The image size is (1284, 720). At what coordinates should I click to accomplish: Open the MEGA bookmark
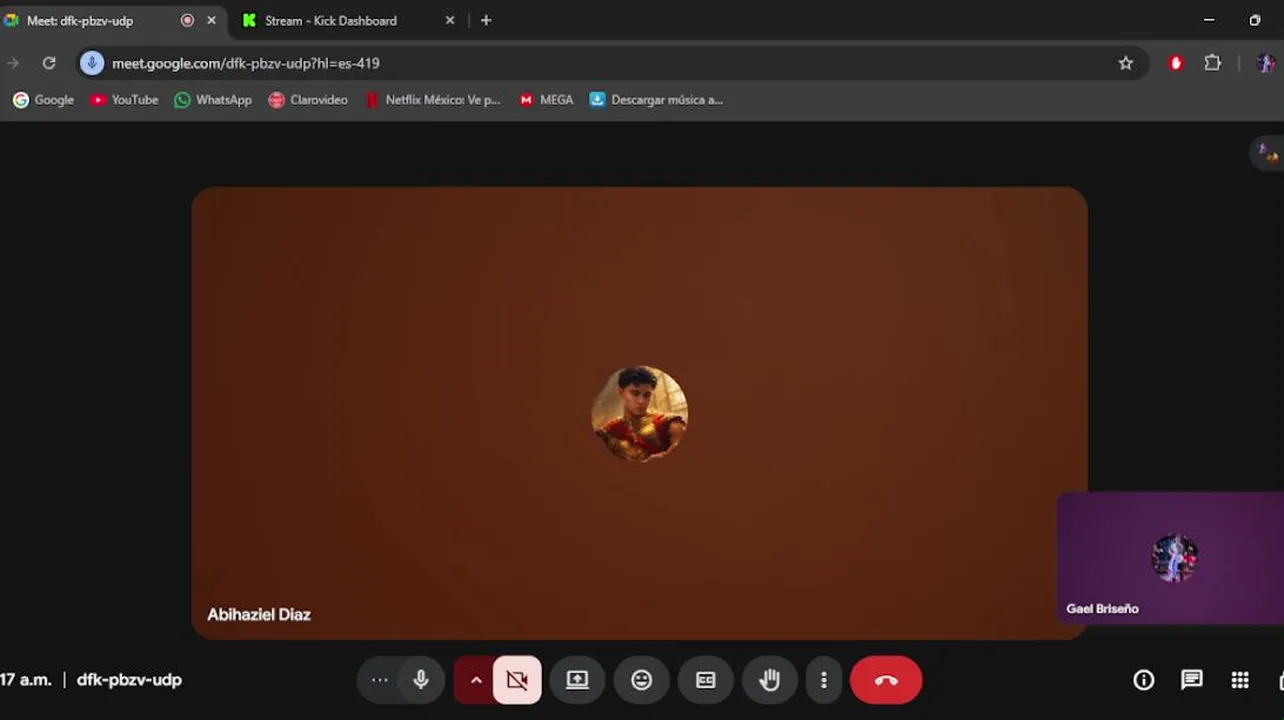point(546,100)
